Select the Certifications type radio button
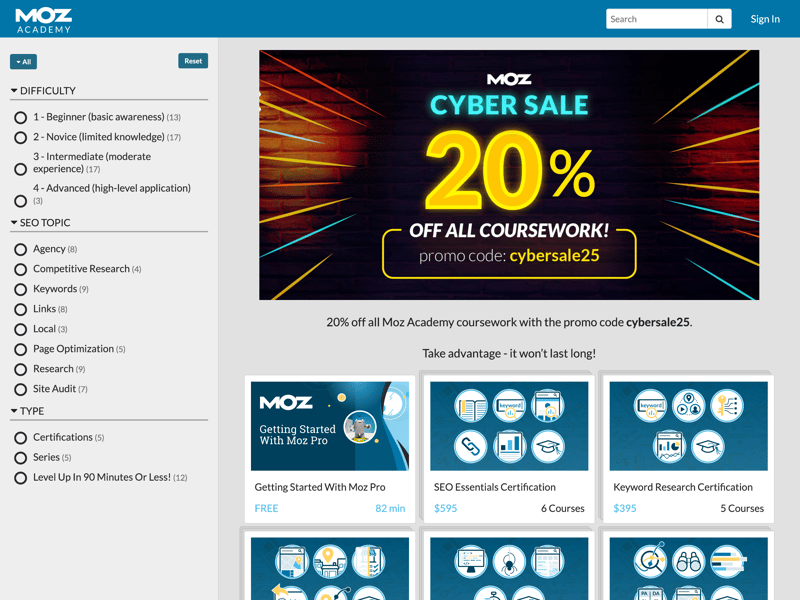 coord(20,438)
